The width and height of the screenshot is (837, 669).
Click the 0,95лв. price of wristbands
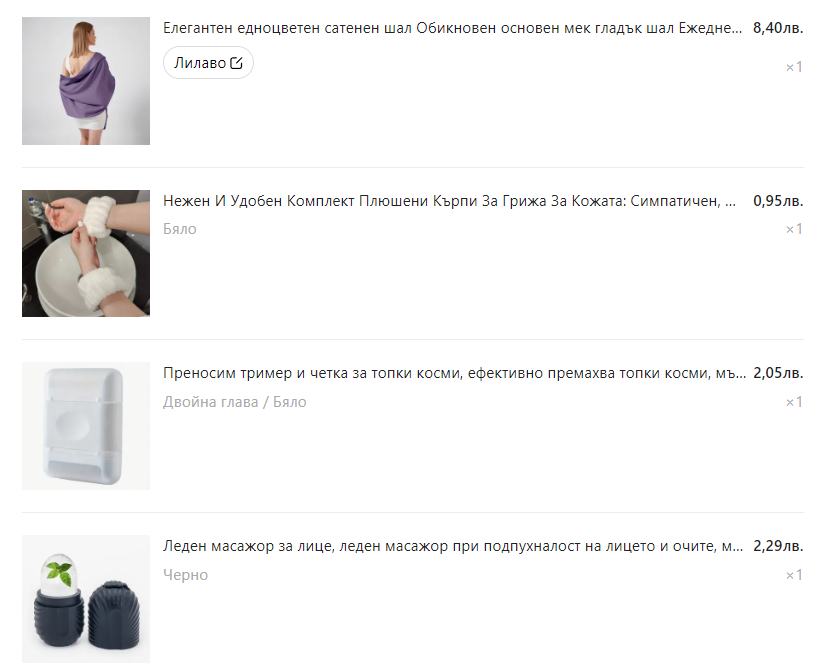(778, 201)
